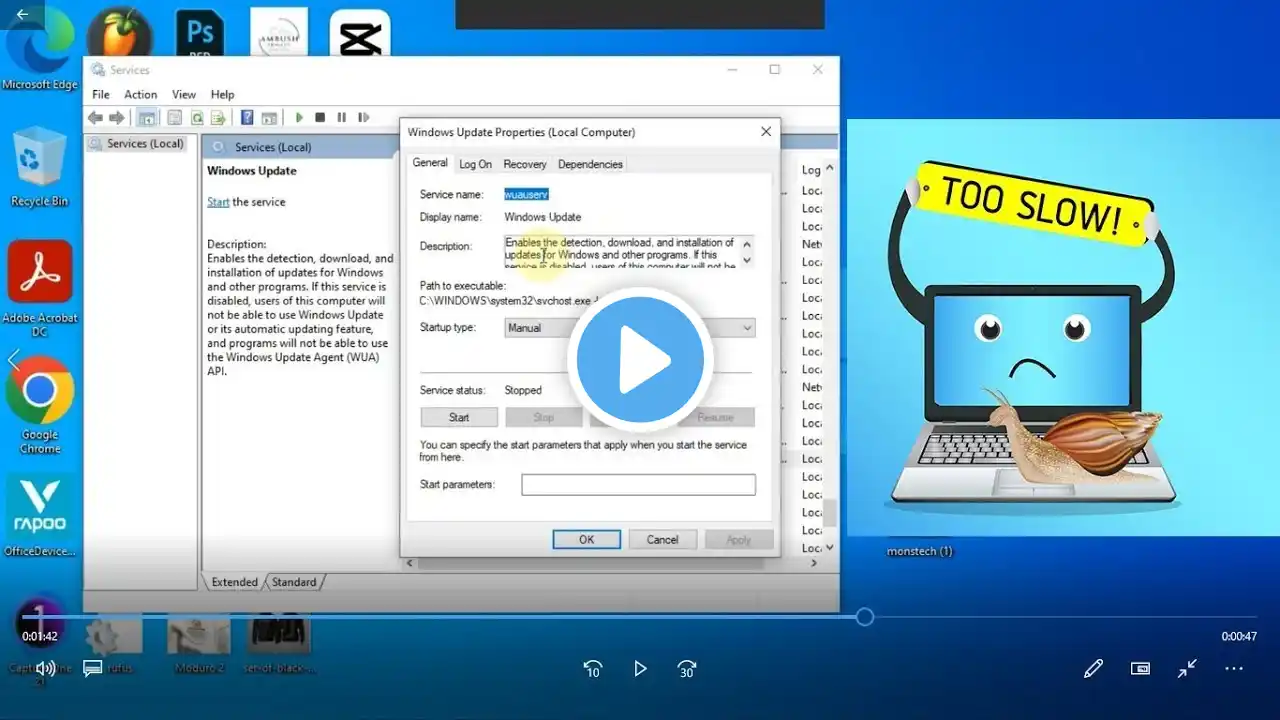Click the Stop Service square toolbar icon
1280x720 pixels.
(320, 118)
